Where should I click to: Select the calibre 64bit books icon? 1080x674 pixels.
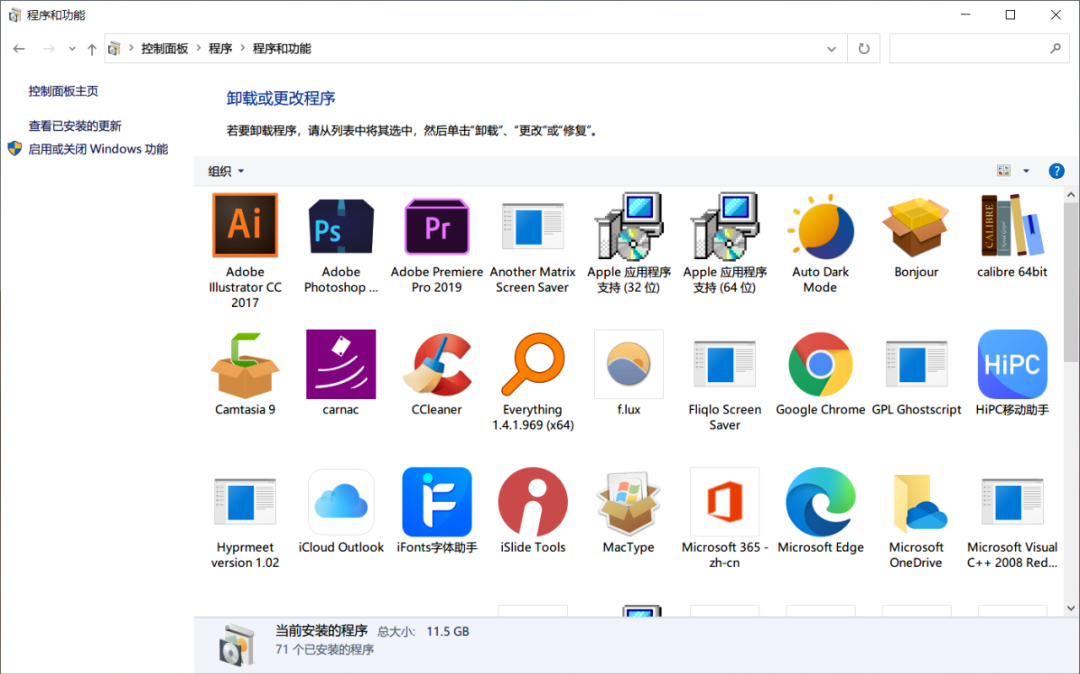click(1012, 226)
